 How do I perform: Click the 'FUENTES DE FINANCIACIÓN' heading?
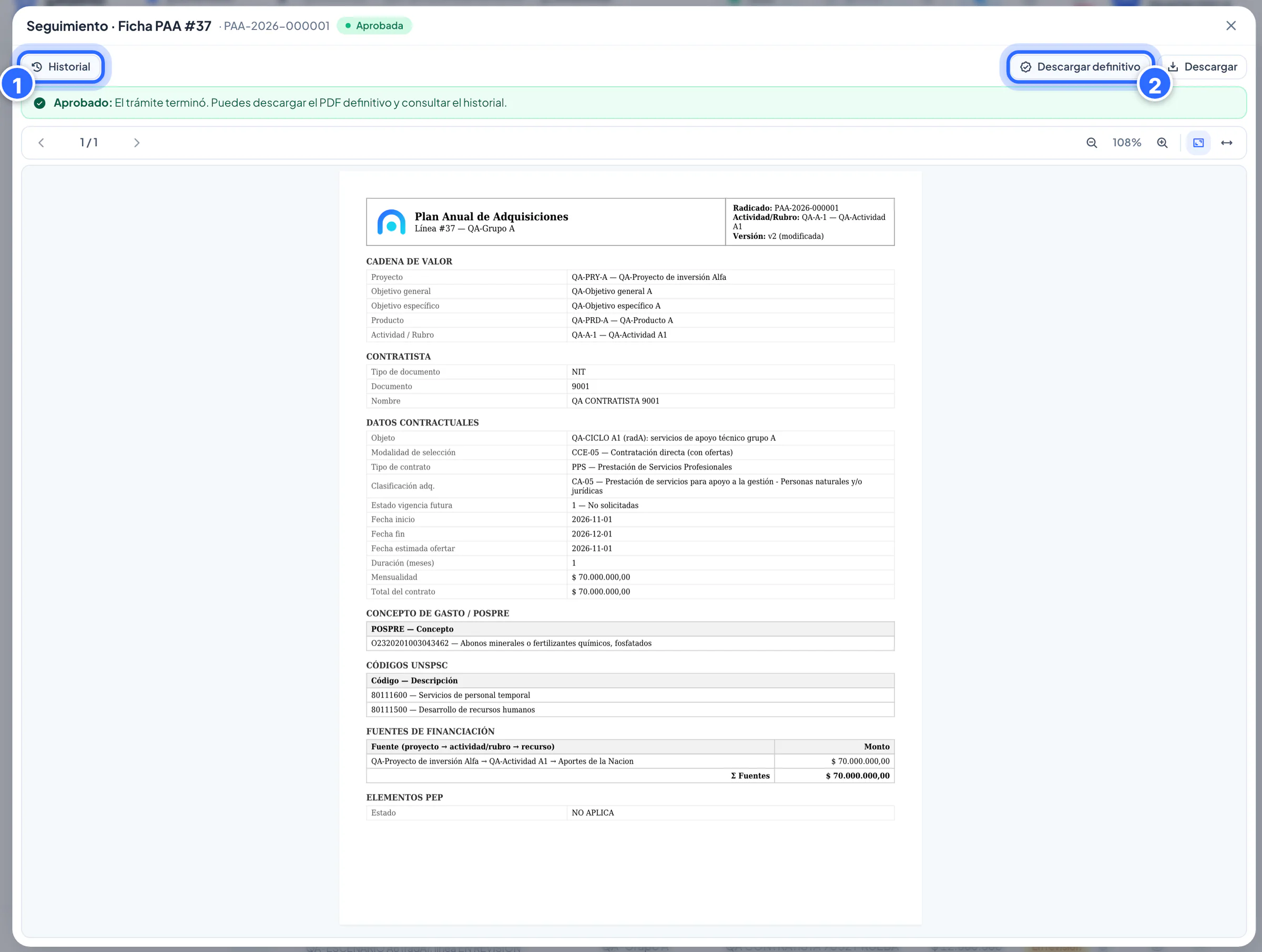coord(430,731)
